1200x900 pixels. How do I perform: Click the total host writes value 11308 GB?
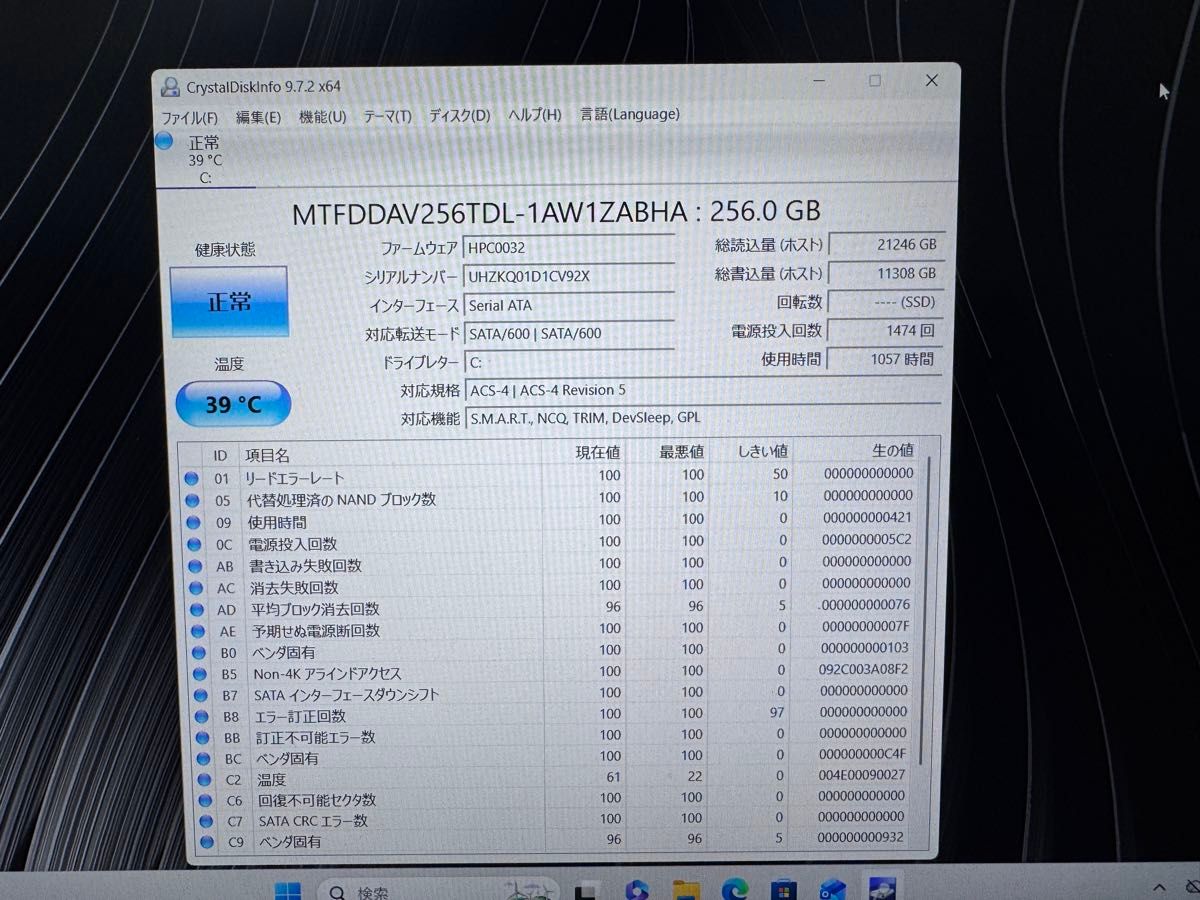click(885, 273)
